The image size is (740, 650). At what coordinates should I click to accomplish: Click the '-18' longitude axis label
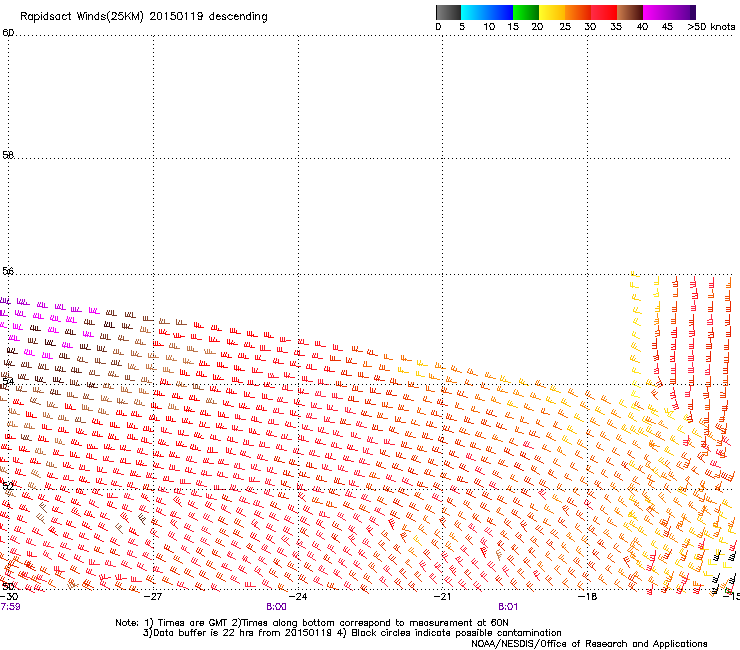pyautogui.click(x=587, y=597)
